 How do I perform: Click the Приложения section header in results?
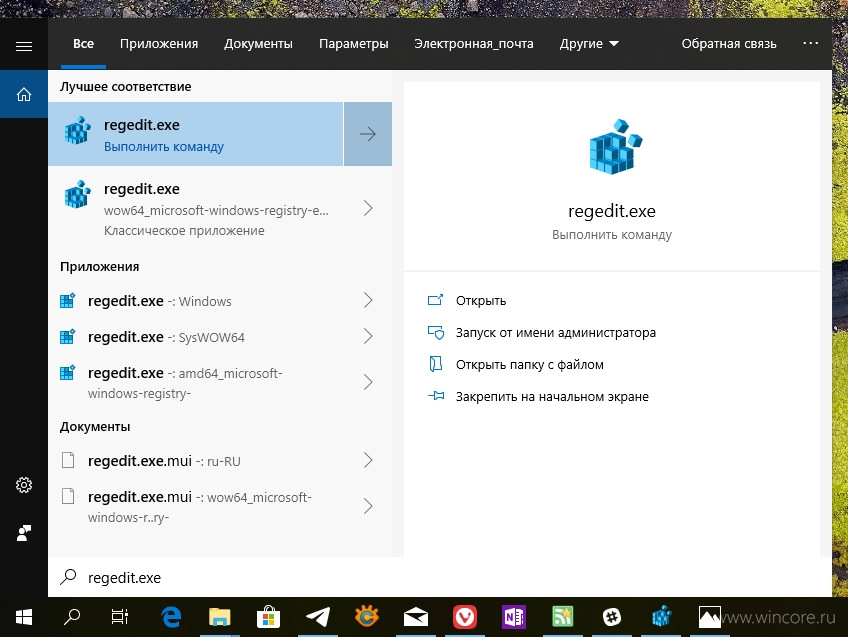click(x=100, y=267)
